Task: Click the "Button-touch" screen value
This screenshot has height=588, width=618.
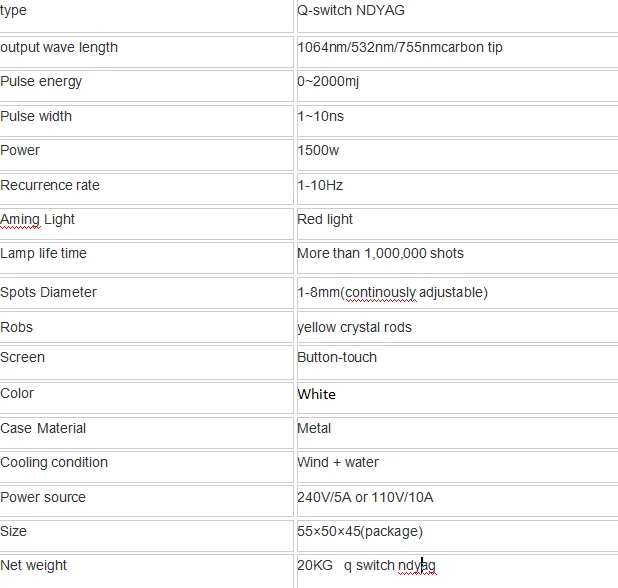Action: 337,357
